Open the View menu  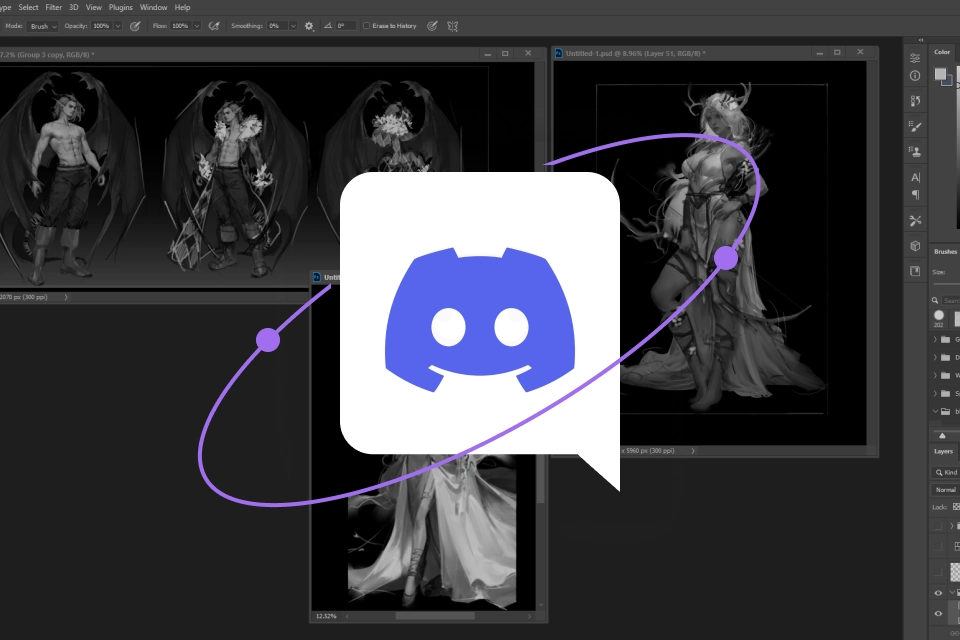pos(94,7)
